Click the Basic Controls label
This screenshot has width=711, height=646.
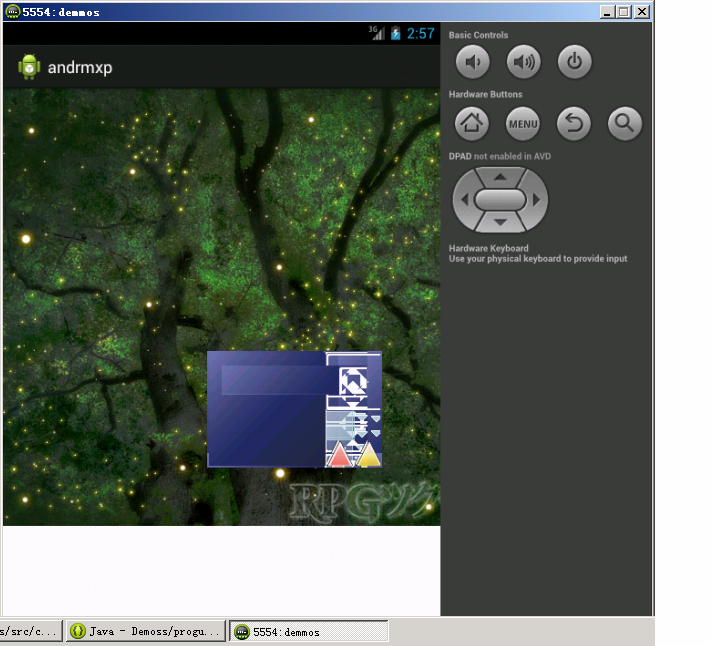pos(478,35)
